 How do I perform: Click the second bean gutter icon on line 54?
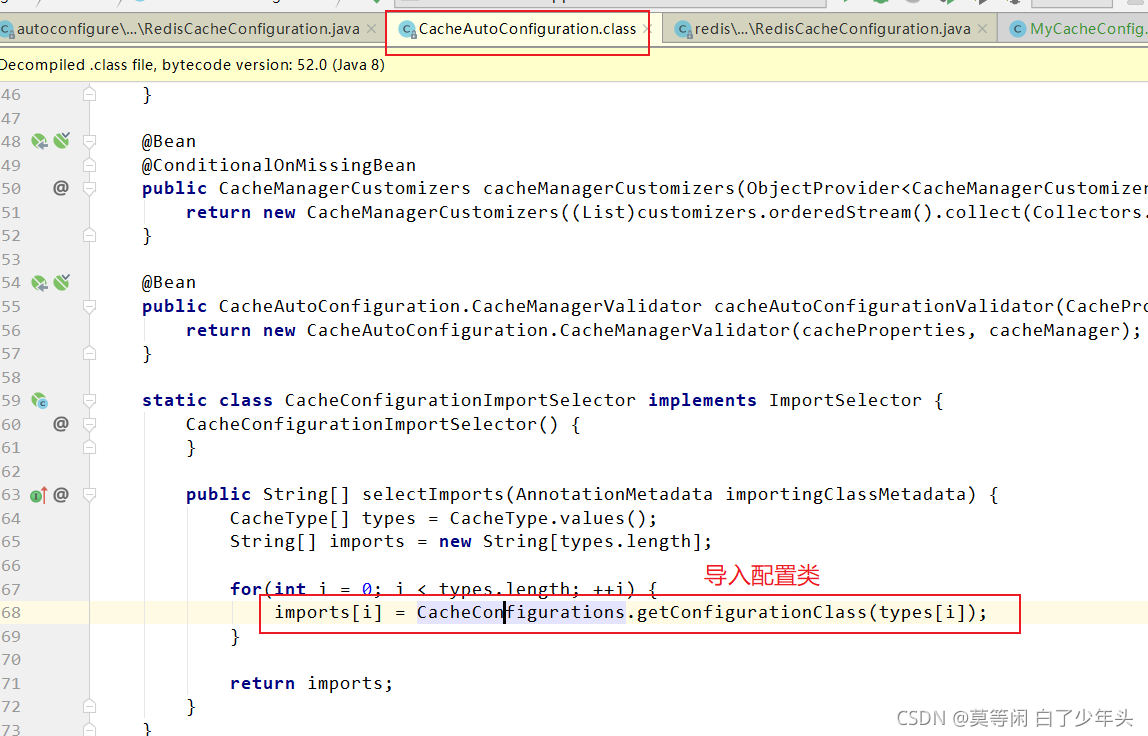[62, 281]
